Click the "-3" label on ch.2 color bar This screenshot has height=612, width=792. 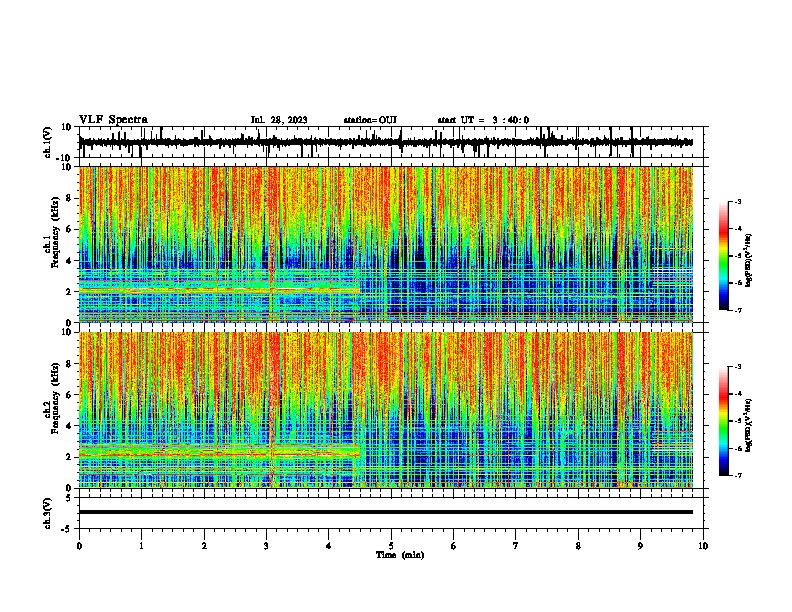pyautogui.click(x=737, y=367)
